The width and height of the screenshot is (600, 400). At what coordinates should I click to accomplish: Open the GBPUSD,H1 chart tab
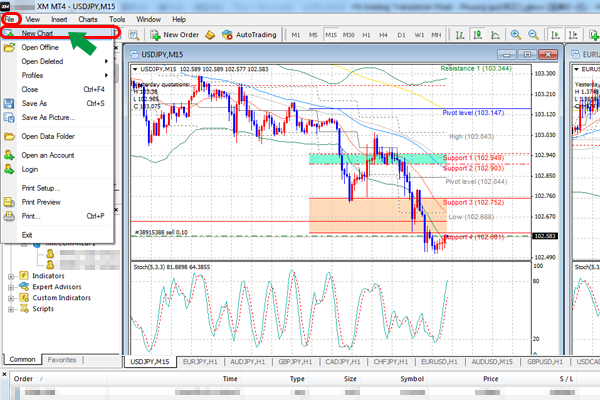(545, 362)
